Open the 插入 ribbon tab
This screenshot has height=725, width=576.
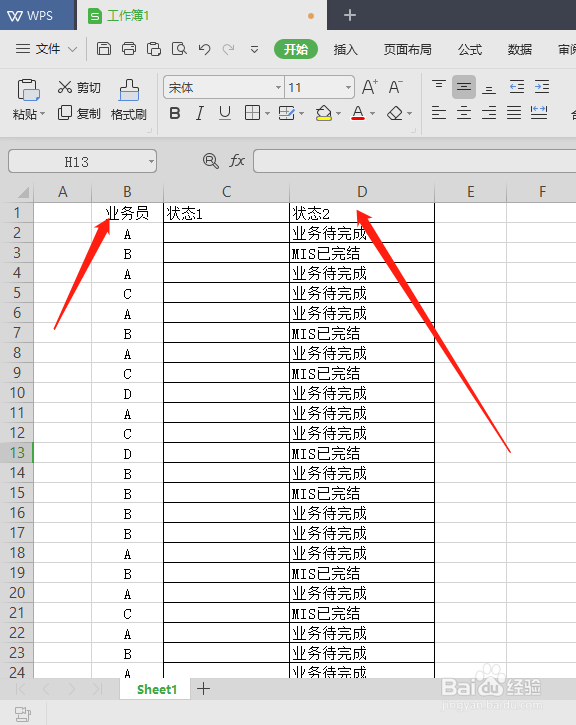345,49
